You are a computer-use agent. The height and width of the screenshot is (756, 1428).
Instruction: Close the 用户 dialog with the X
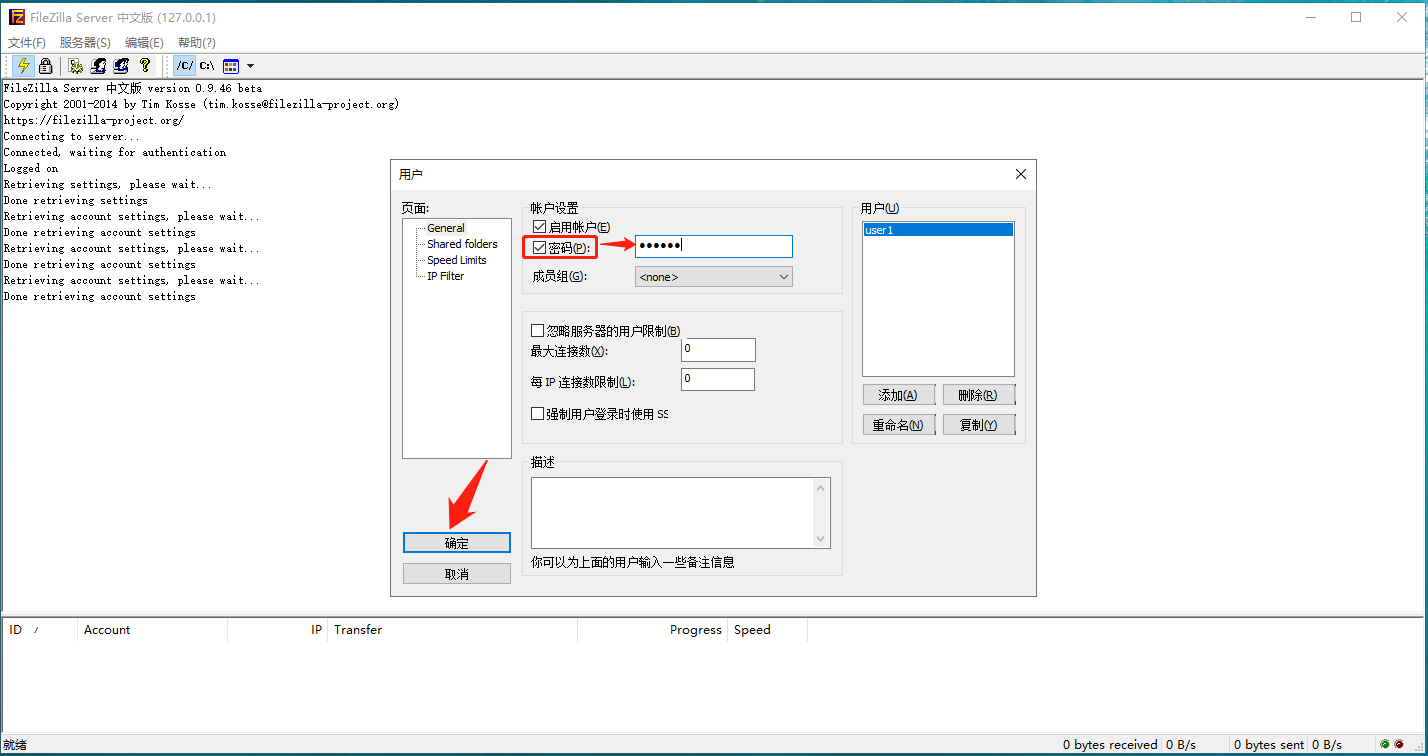1021,174
